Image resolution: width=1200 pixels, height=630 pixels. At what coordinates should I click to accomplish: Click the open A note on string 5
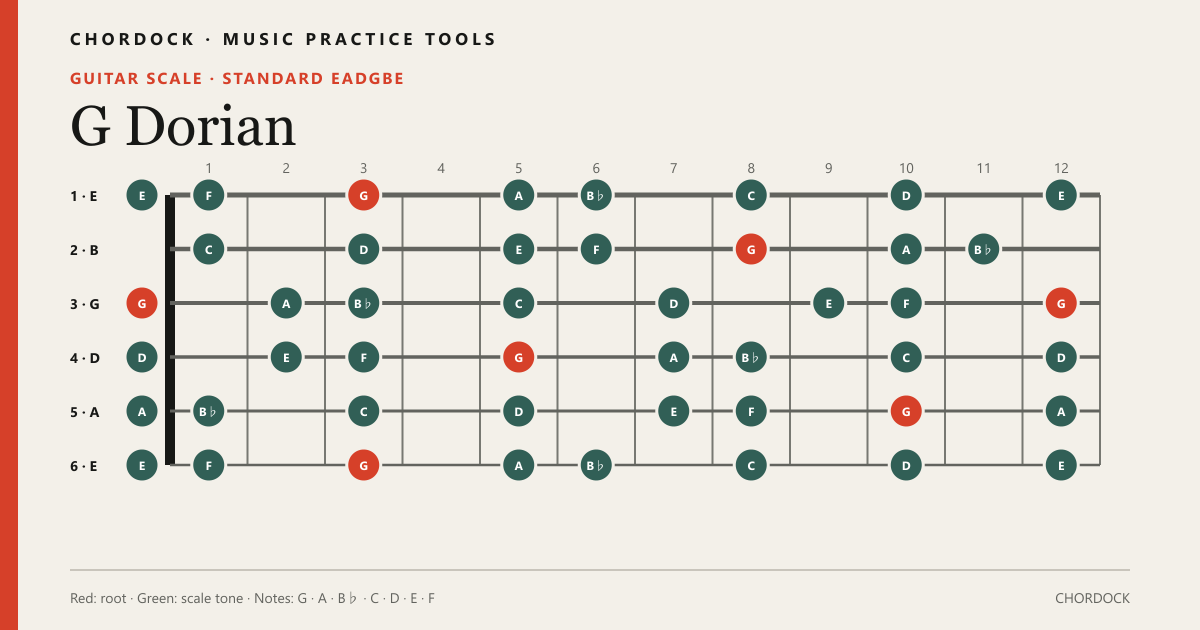(142, 411)
